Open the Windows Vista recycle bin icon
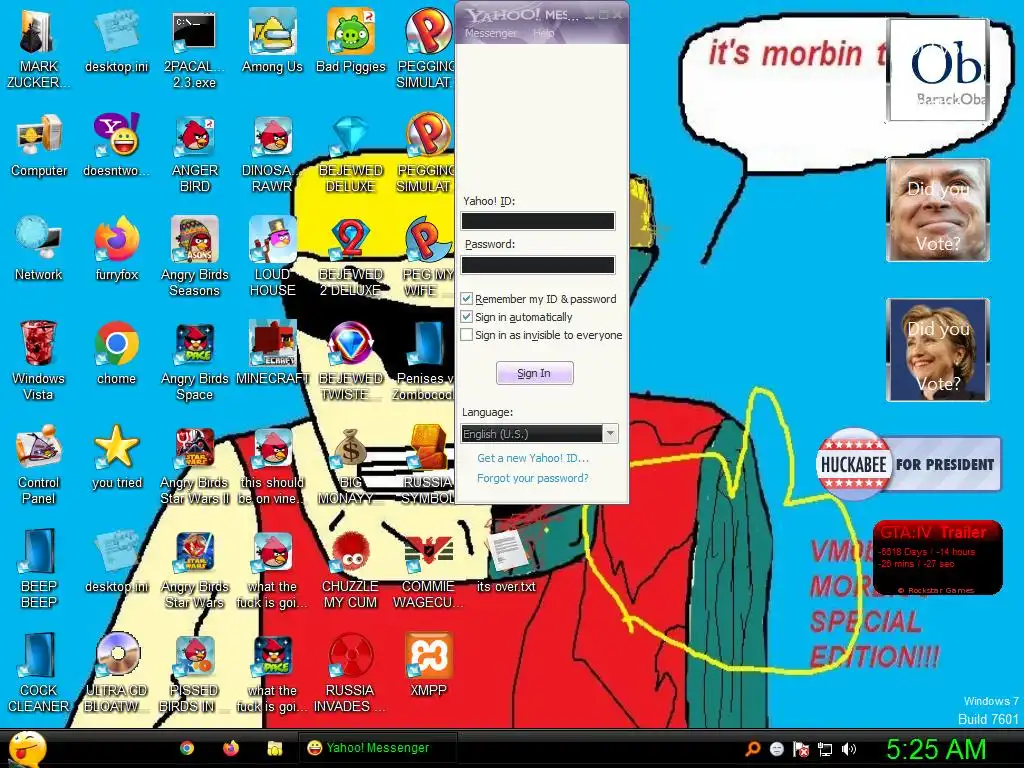 [38, 359]
